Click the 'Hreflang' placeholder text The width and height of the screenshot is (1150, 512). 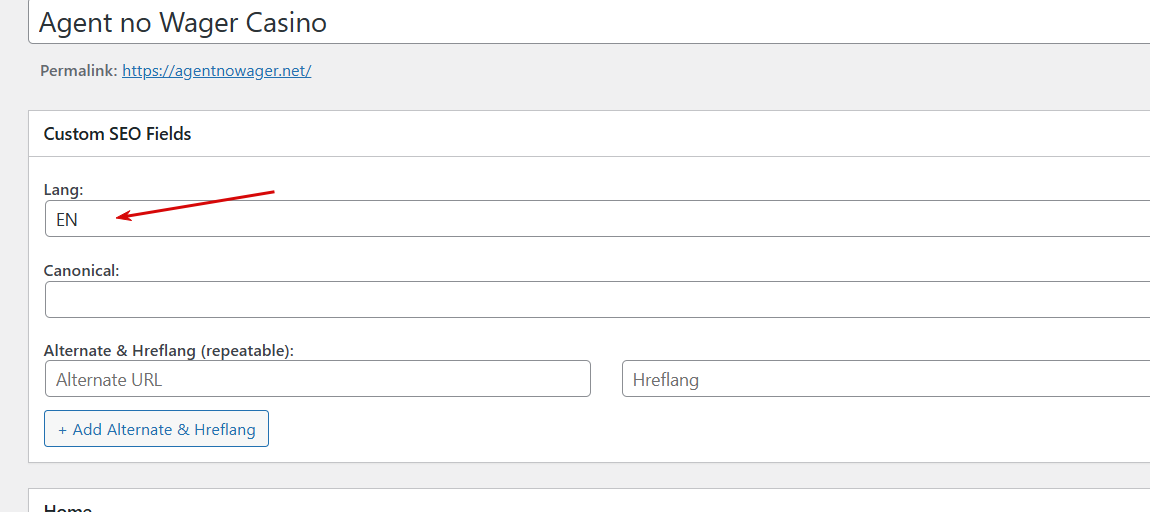666,380
